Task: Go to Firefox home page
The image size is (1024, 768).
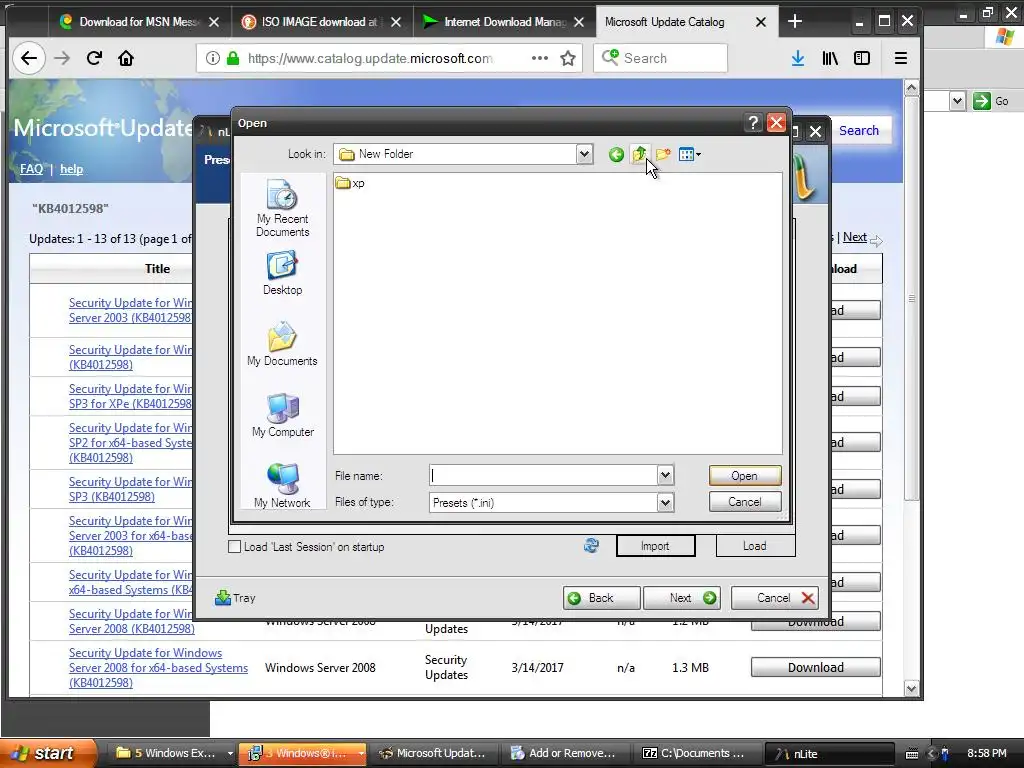Action: click(125, 58)
